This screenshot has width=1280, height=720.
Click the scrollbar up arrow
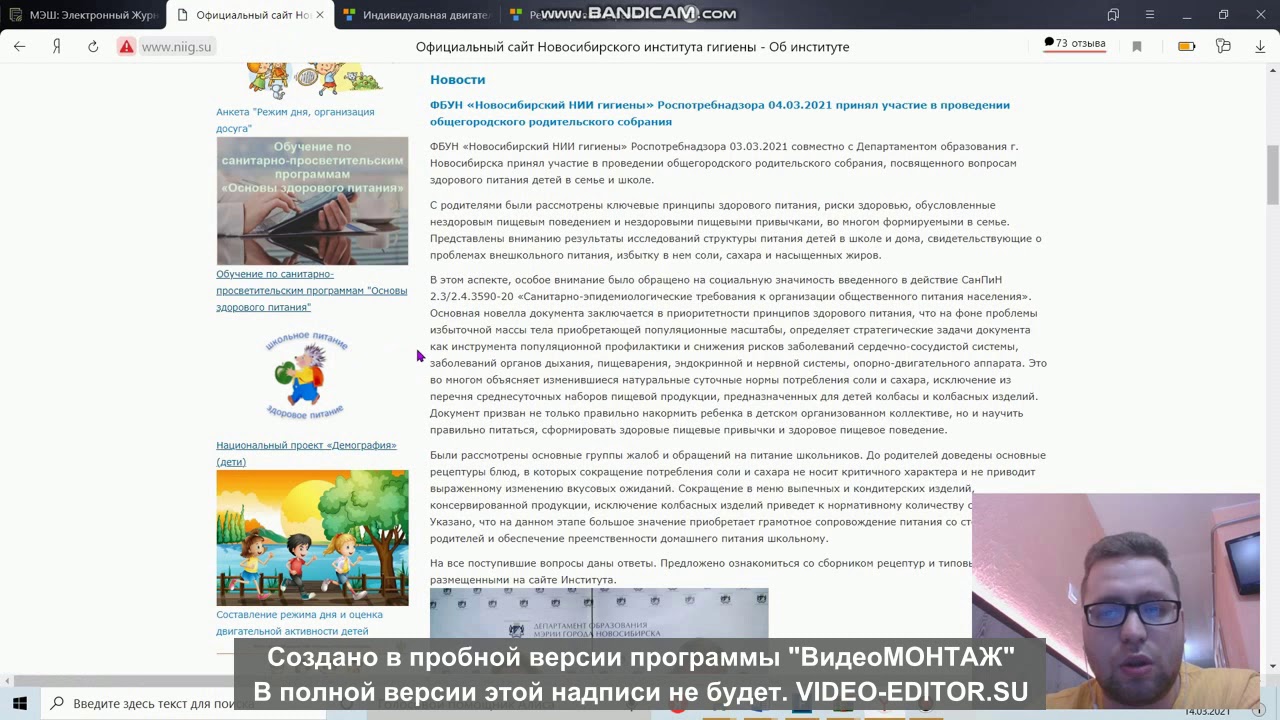pos(1273,70)
